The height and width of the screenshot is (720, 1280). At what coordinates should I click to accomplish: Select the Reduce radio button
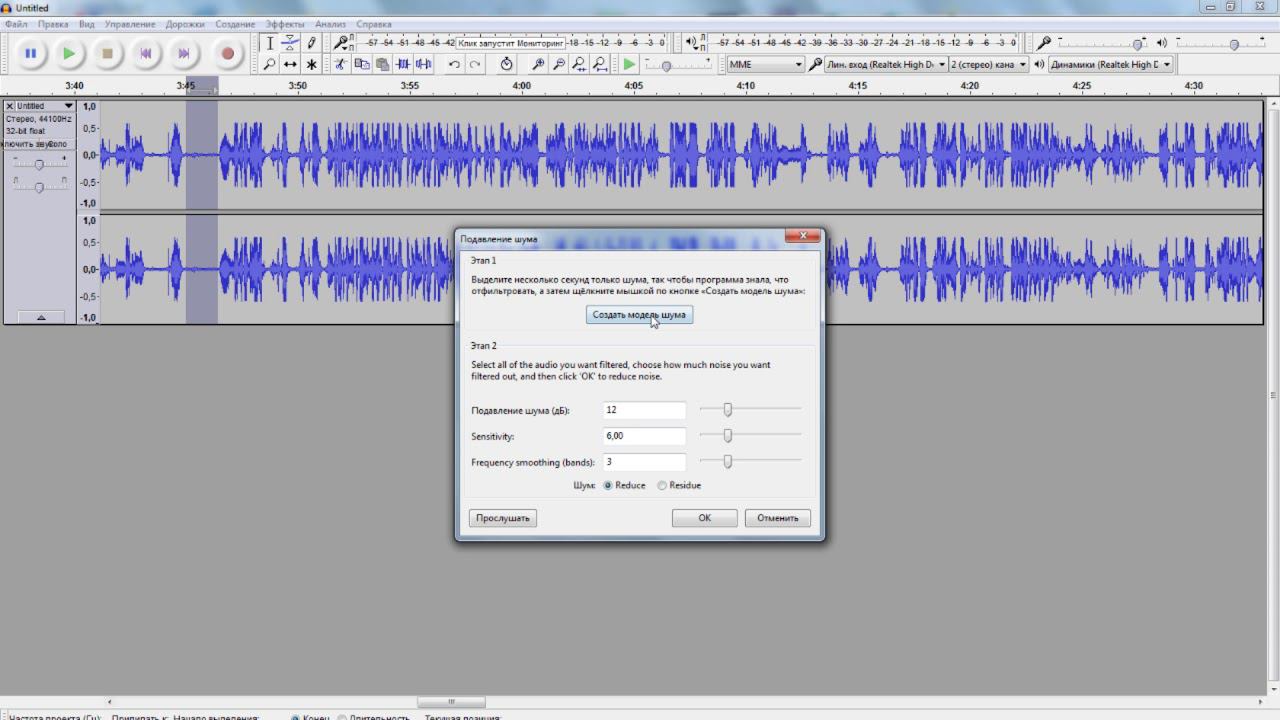(x=608, y=486)
